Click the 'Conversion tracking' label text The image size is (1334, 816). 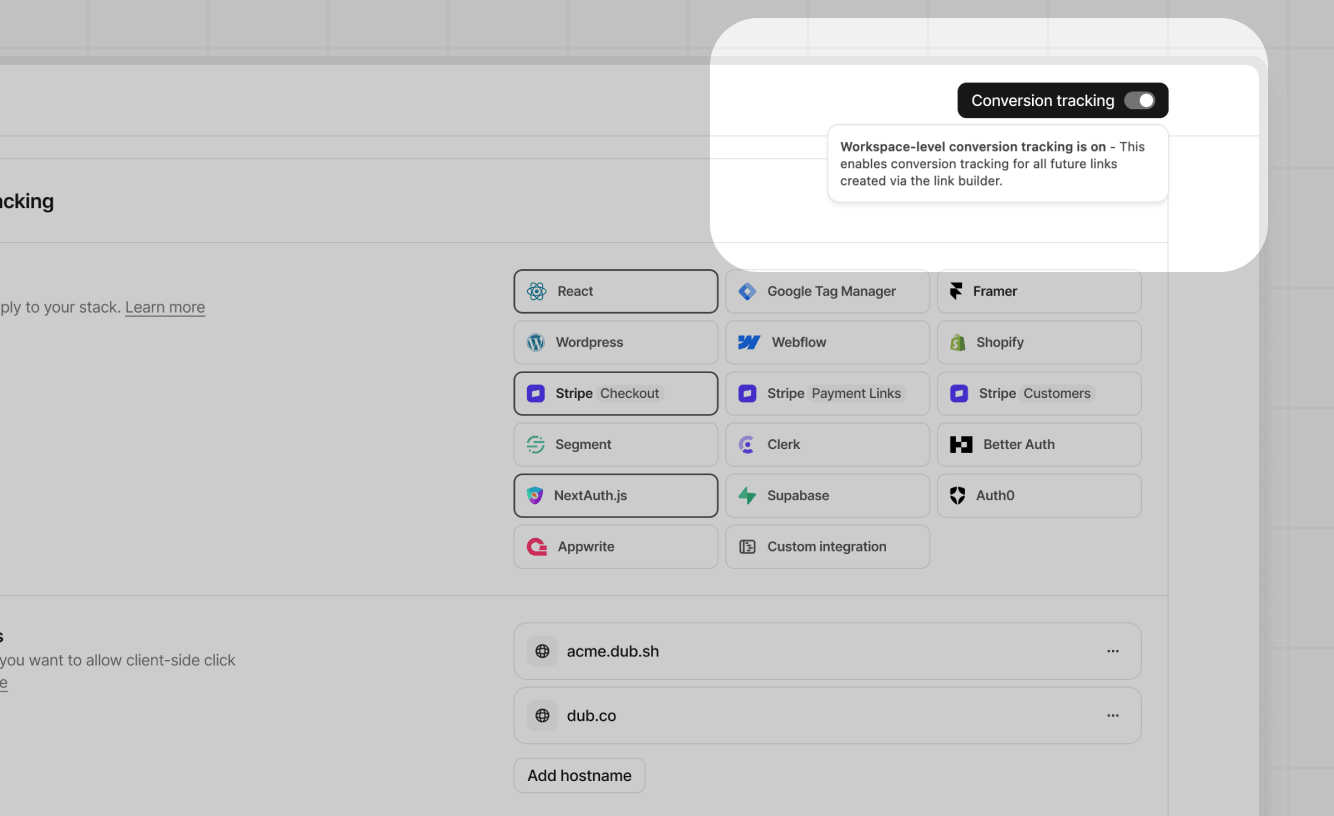click(x=1043, y=100)
